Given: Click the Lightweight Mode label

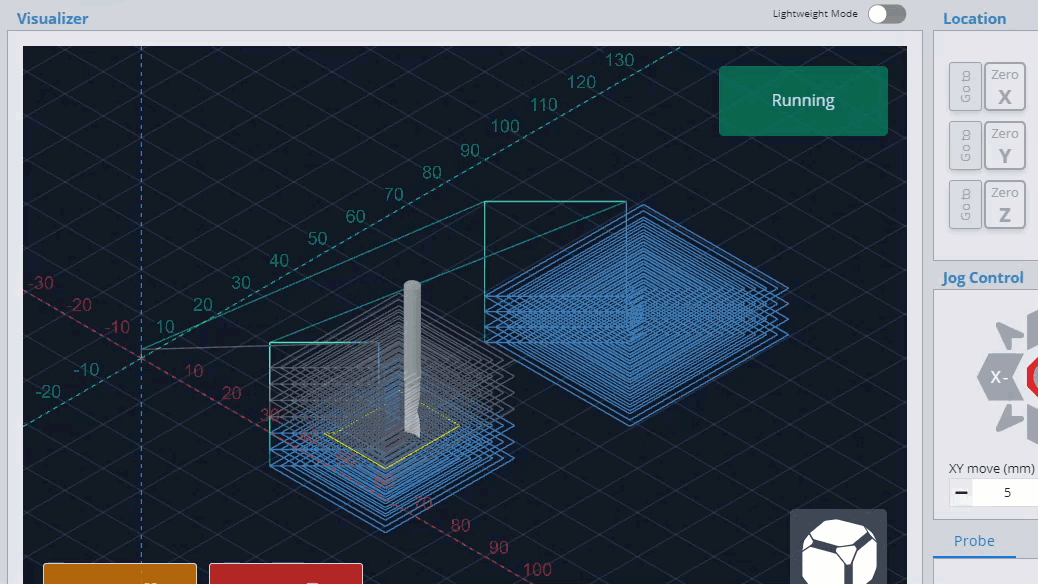Looking at the screenshot, I should [815, 13].
